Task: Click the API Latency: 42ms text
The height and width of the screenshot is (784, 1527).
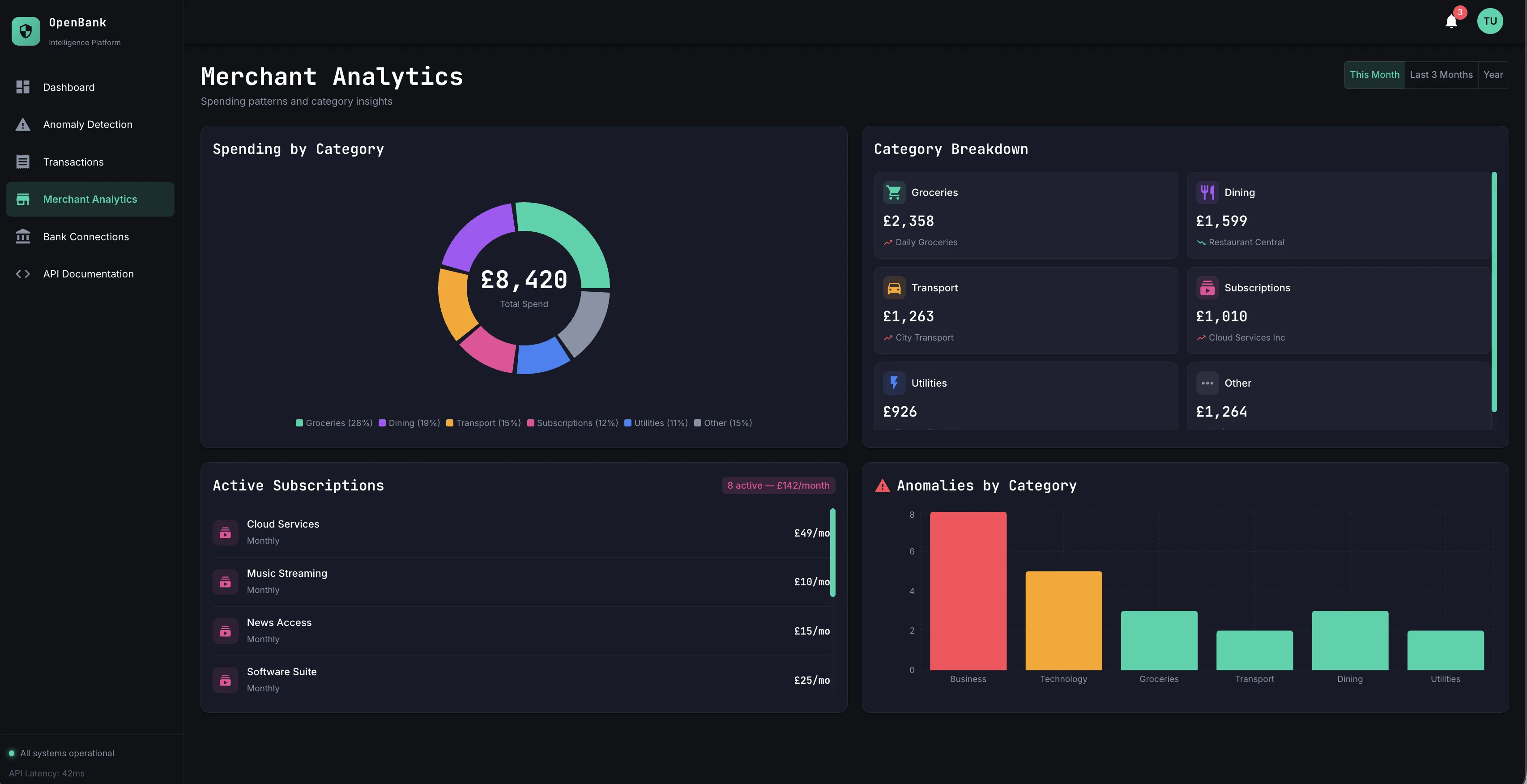Action: (46, 773)
